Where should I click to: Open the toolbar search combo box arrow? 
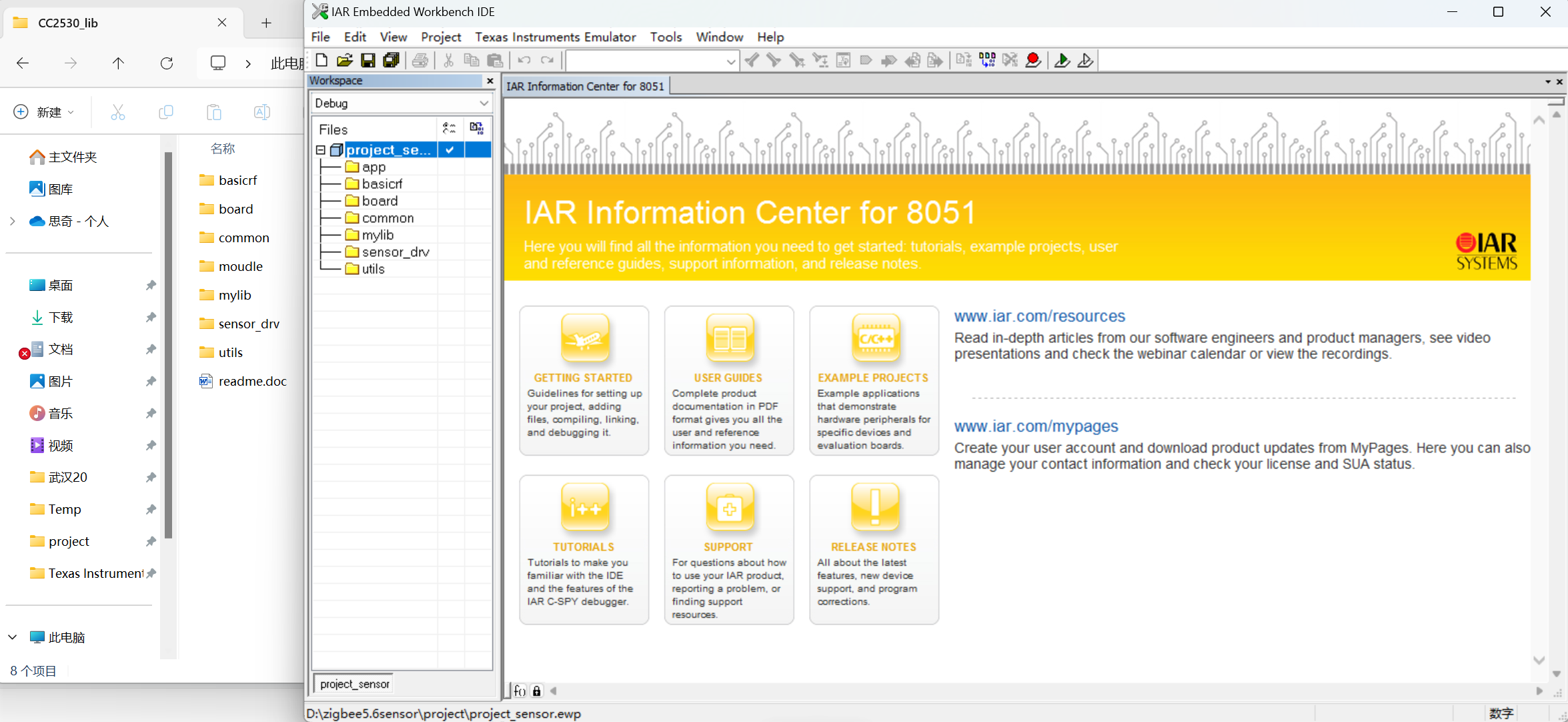pyautogui.click(x=731, y=61)
